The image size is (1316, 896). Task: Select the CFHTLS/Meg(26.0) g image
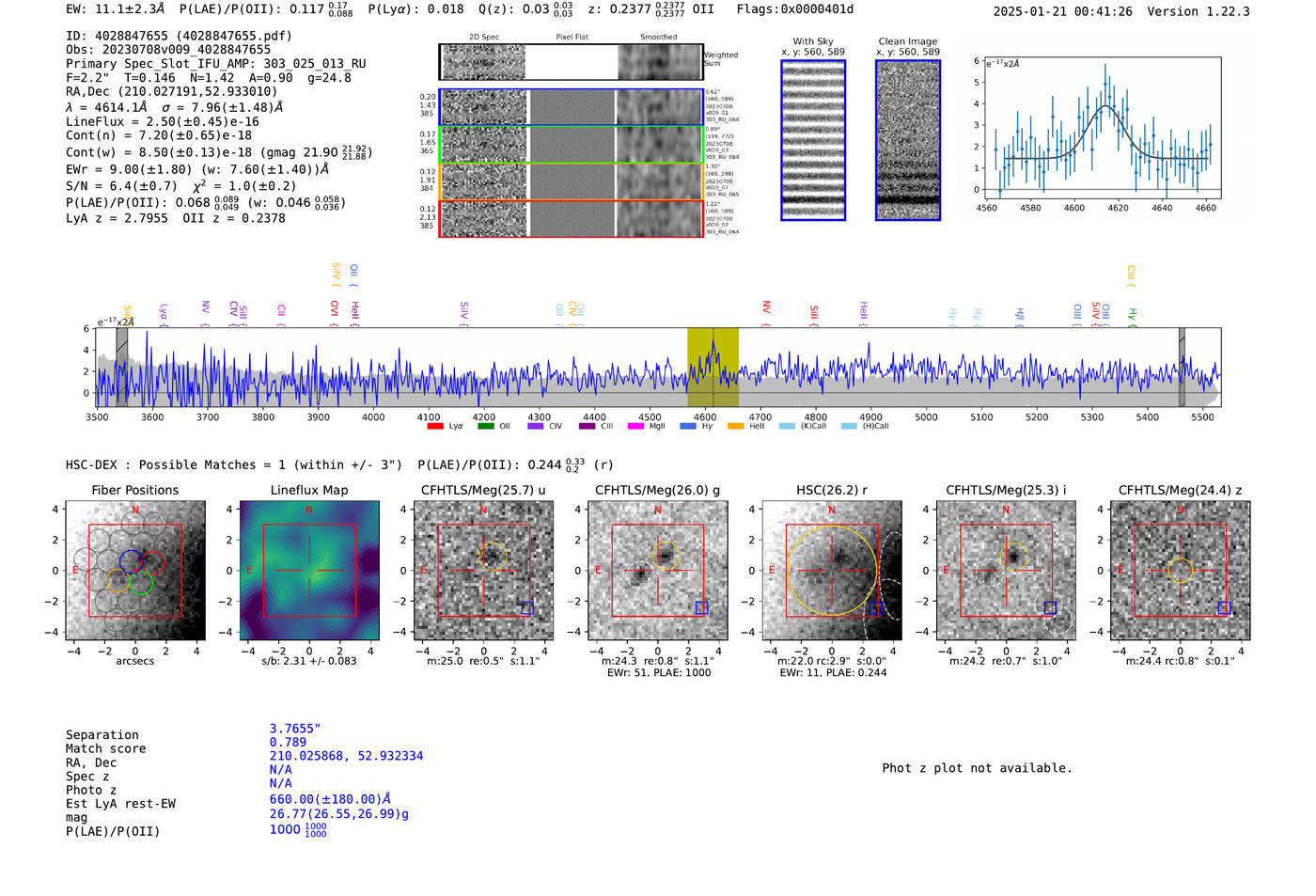pos(657,570)
